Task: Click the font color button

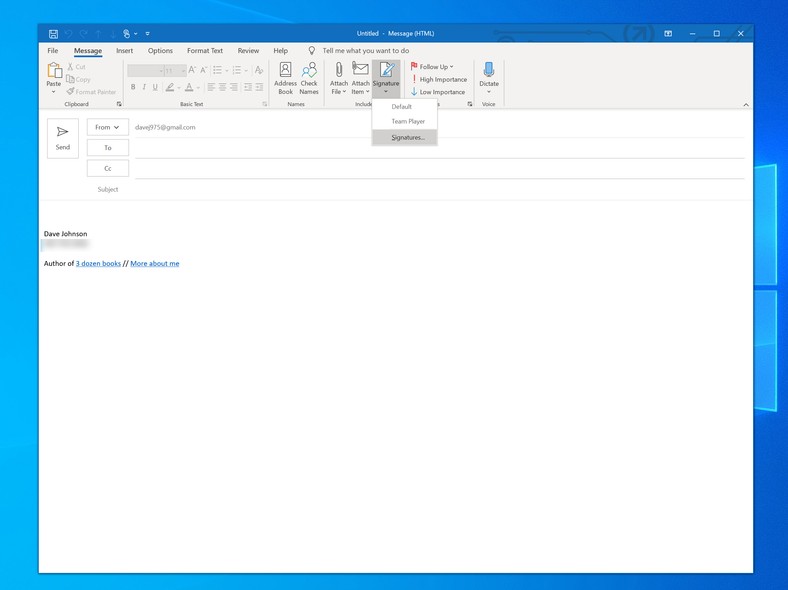Action: [189, 87]
